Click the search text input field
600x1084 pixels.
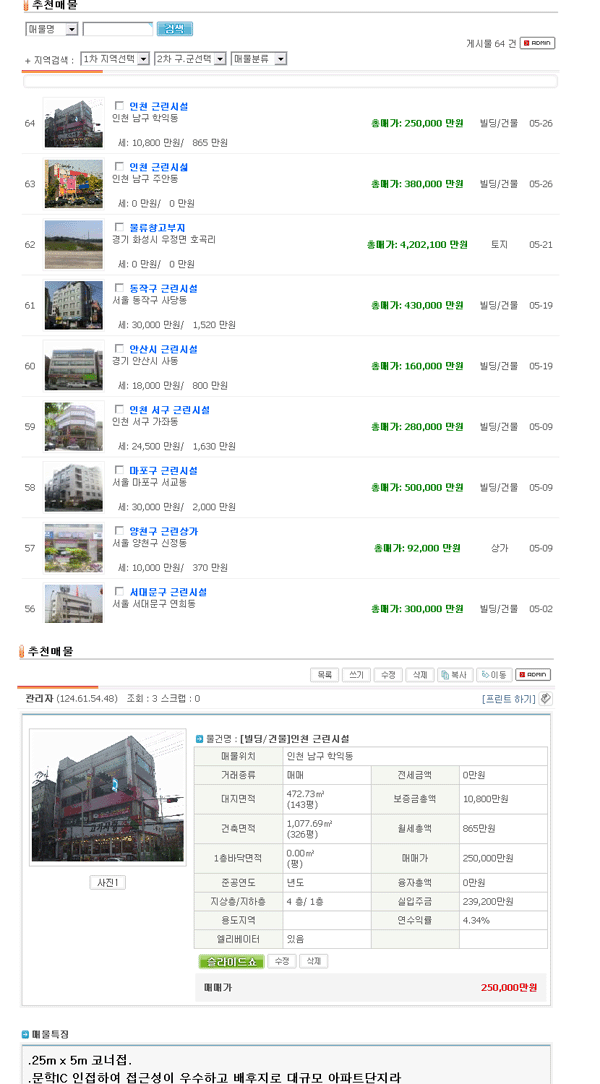118,29
